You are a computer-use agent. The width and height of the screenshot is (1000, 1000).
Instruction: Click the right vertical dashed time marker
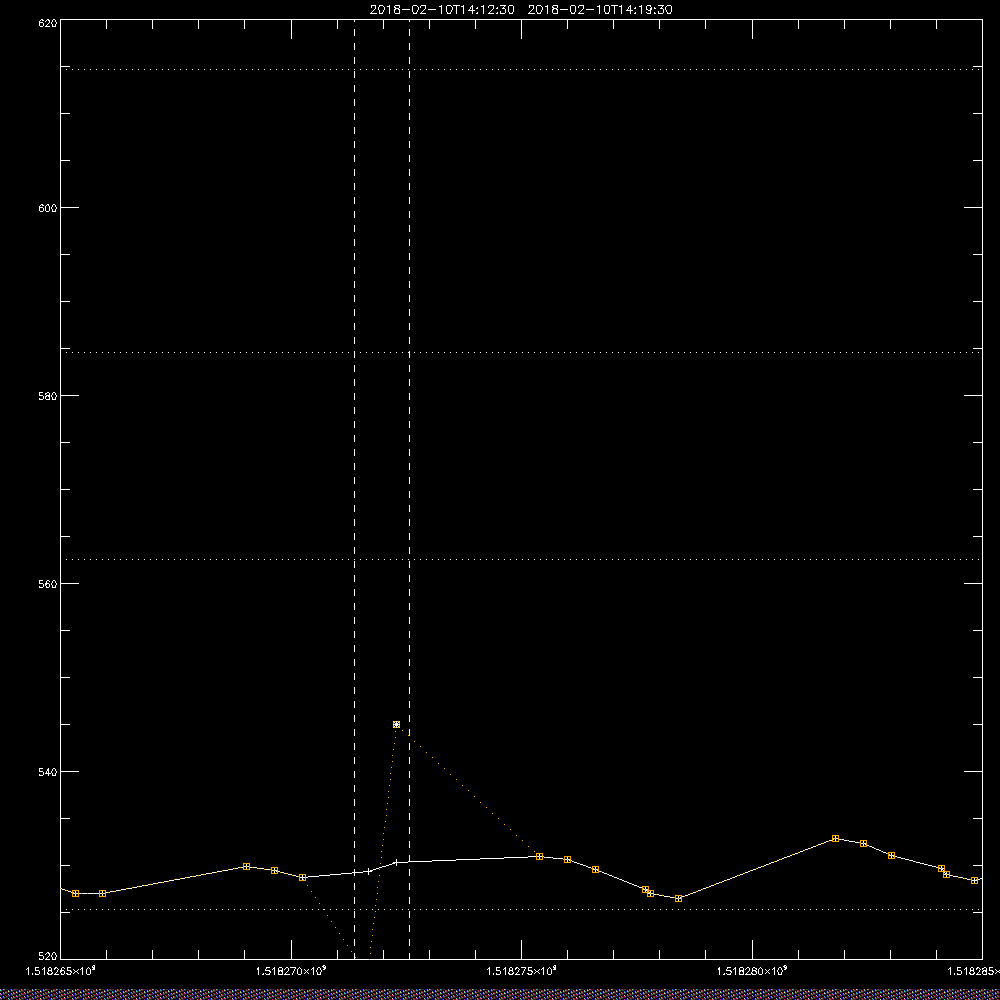click(x=409, y=488)
